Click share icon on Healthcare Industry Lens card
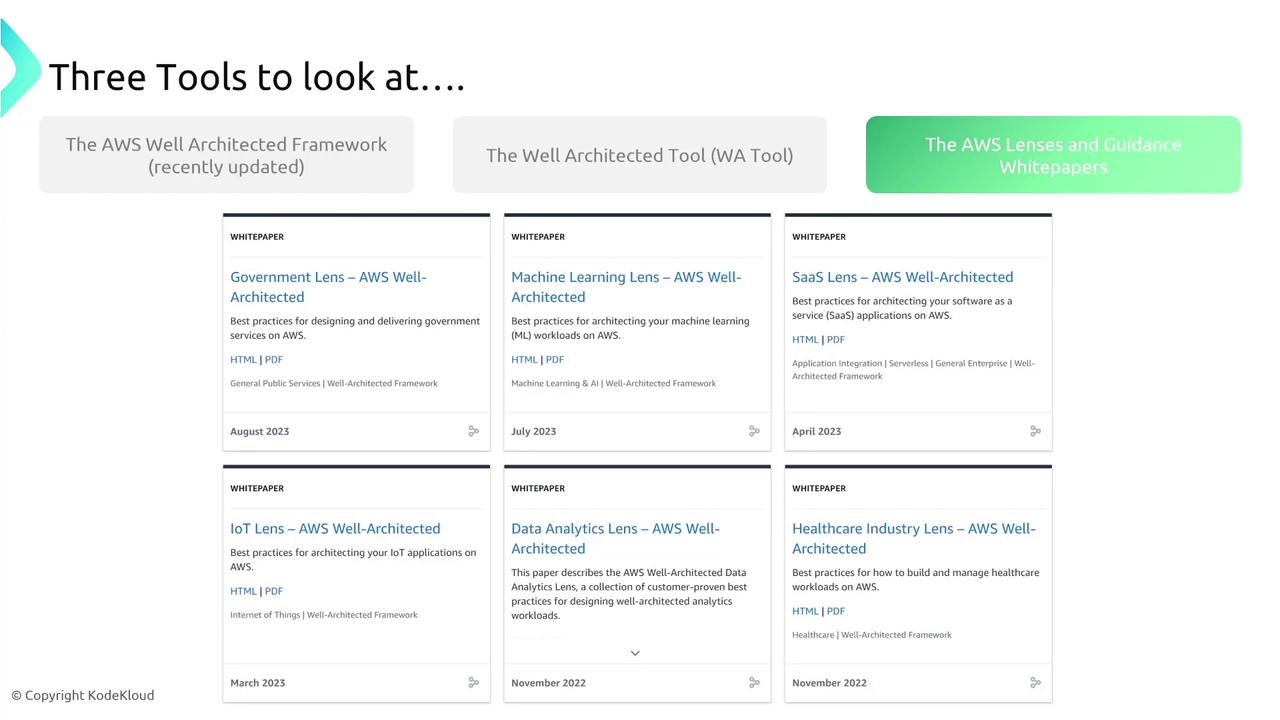The image size is (1280, 720). pos(1035,683)
